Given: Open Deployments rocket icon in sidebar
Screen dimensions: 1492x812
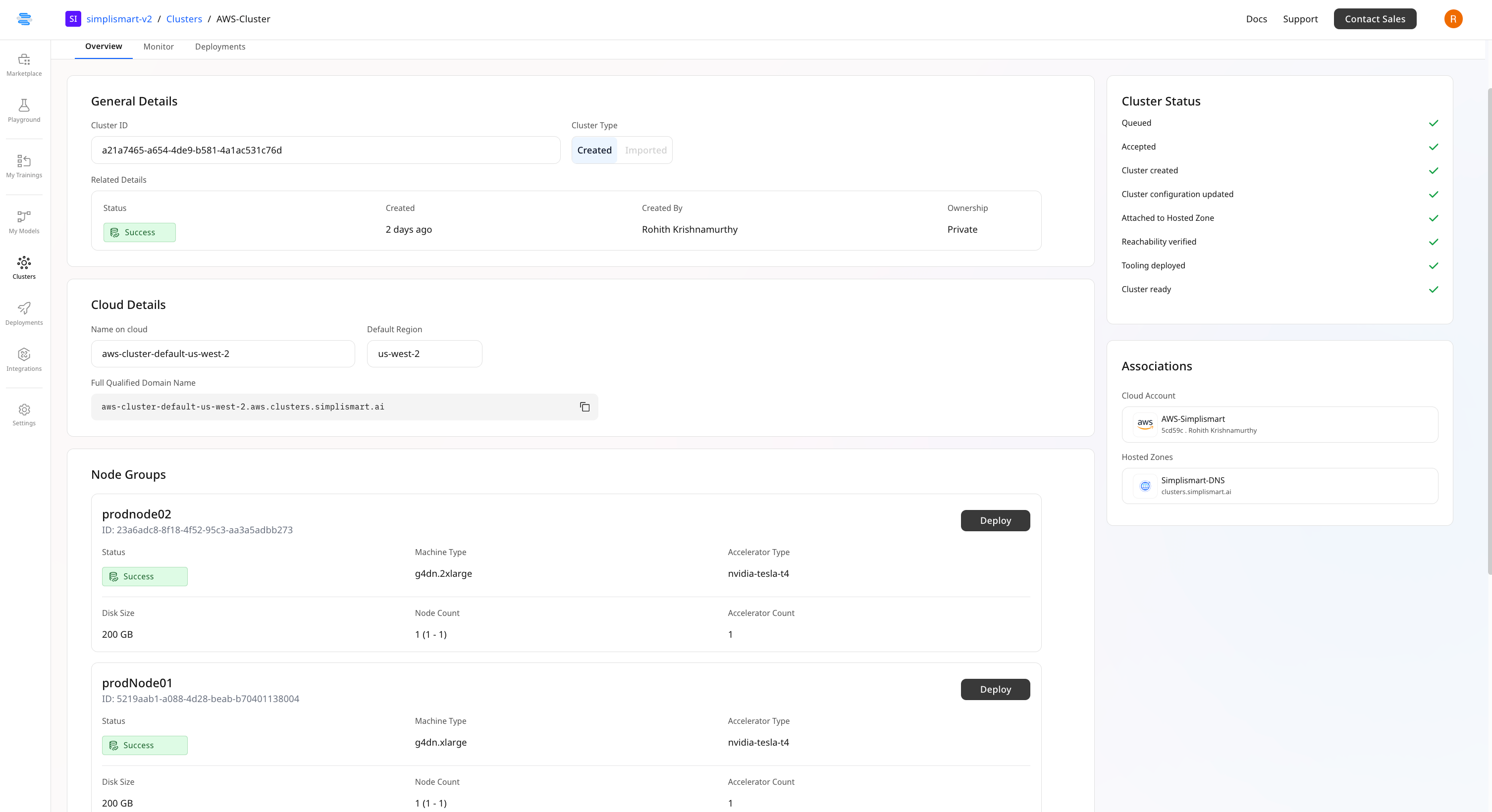Looking at the screenshot, I should coord(24,314).
